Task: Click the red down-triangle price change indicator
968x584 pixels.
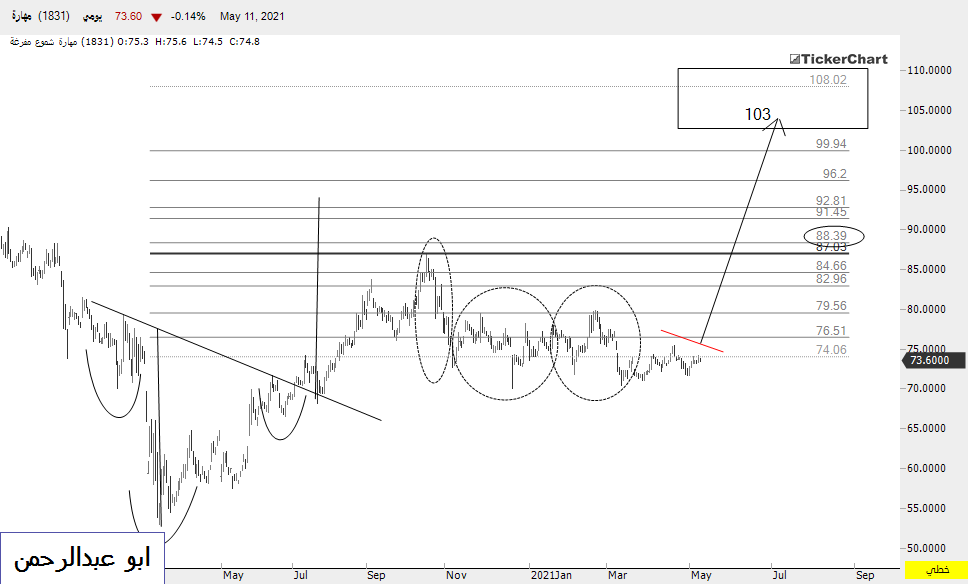Action: [x=157, y=15]
